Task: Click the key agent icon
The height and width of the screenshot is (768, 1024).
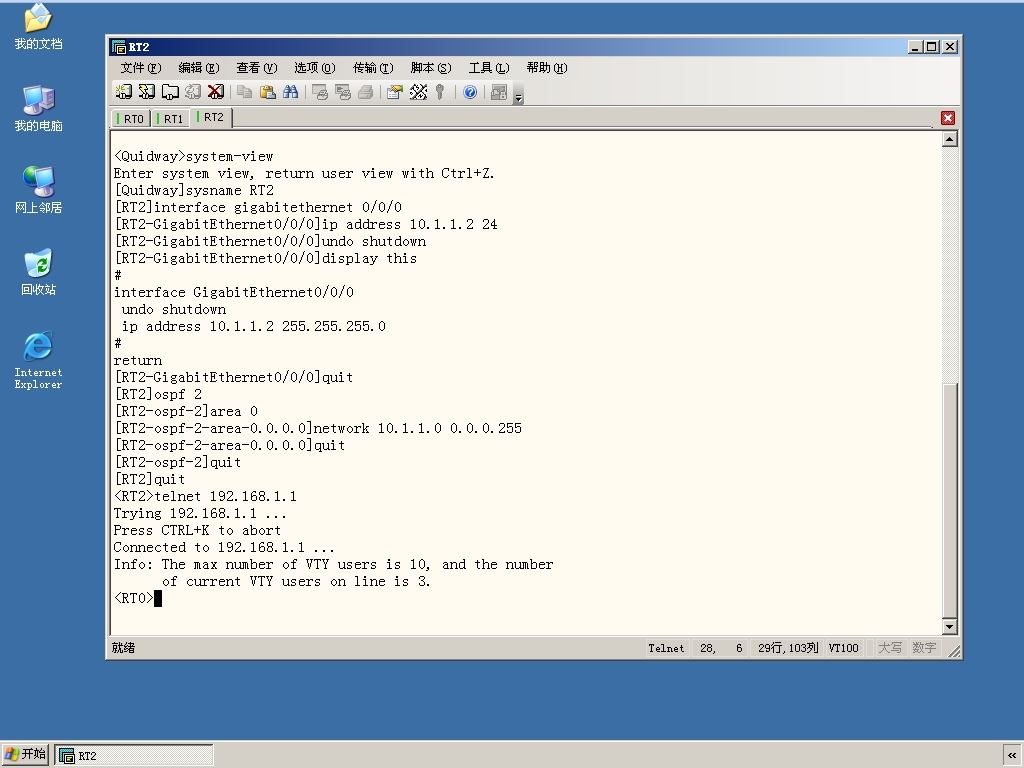Action: 440,92
